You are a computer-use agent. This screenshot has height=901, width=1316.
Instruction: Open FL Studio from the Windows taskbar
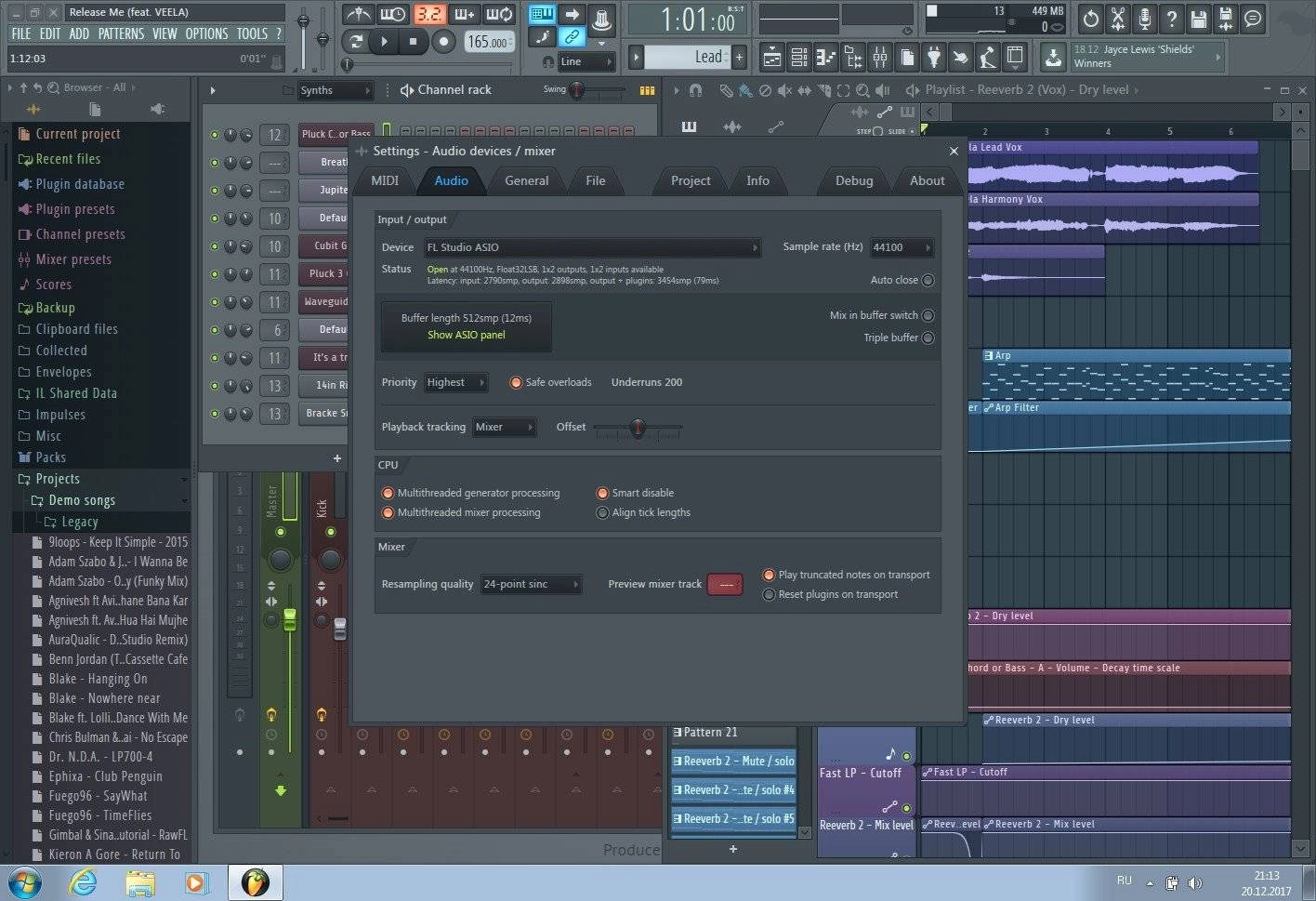click(256, 881)
